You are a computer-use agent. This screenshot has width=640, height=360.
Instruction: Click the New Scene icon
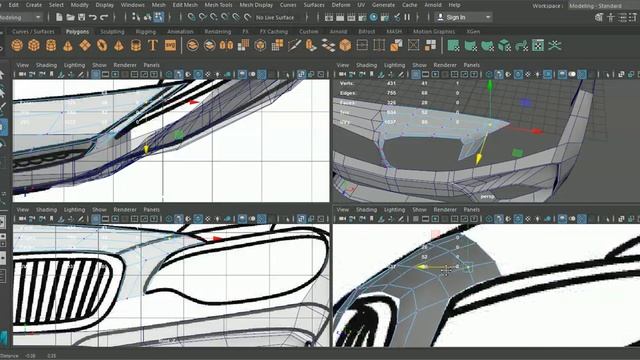point(59,17)
